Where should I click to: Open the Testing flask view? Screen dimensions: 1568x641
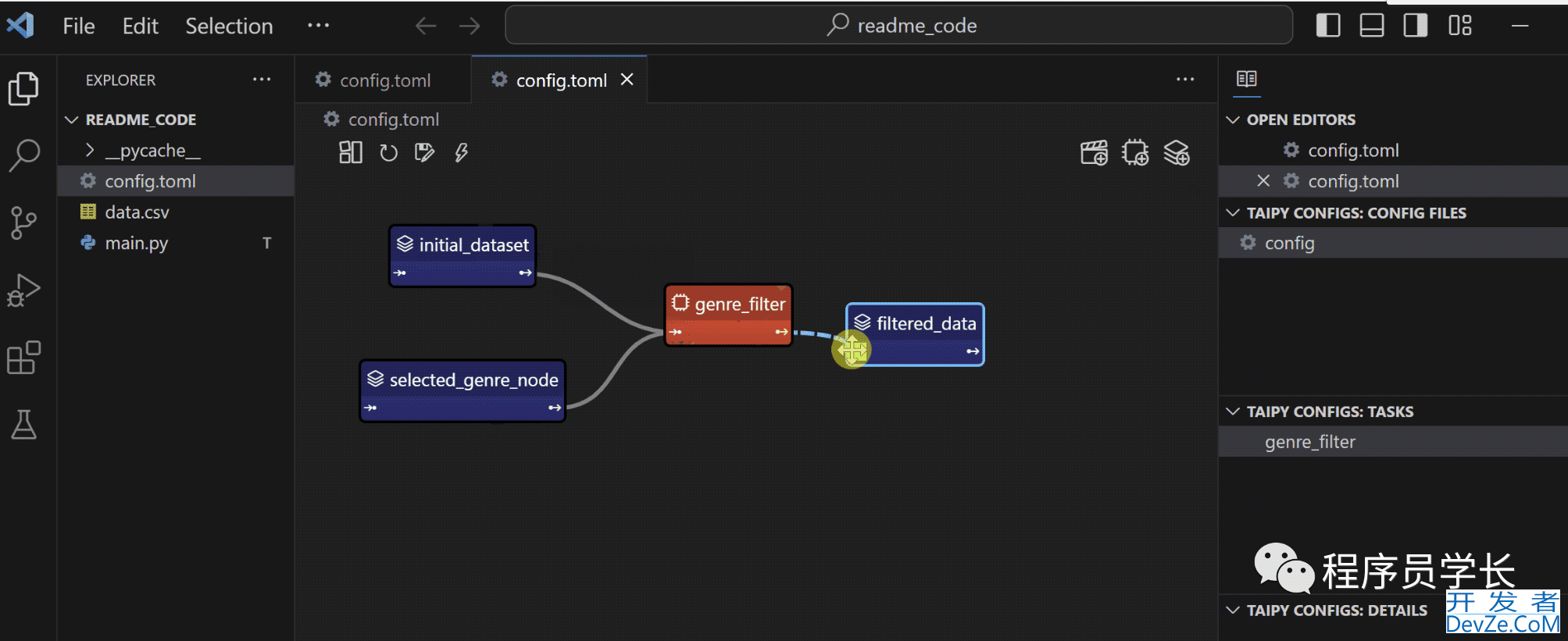[23, 425]
